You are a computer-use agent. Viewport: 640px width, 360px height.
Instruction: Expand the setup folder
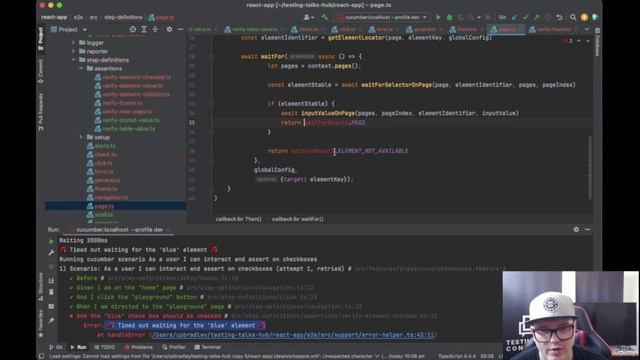81,137
